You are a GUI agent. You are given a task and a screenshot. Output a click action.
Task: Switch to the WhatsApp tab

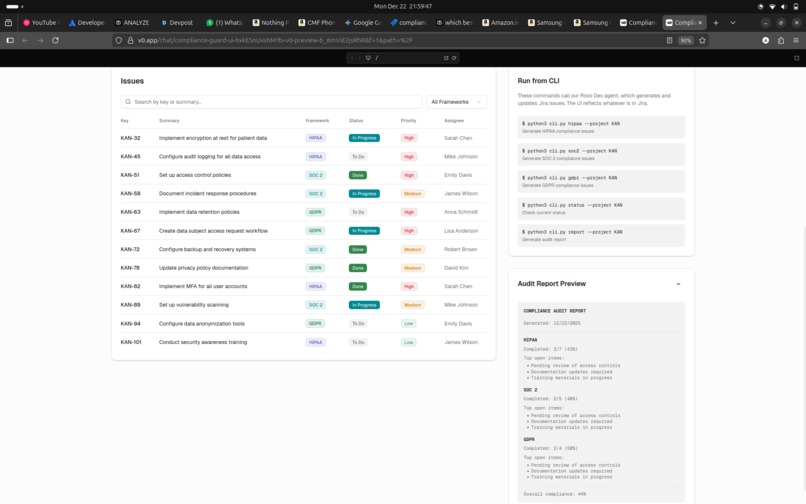pos(224,23)
